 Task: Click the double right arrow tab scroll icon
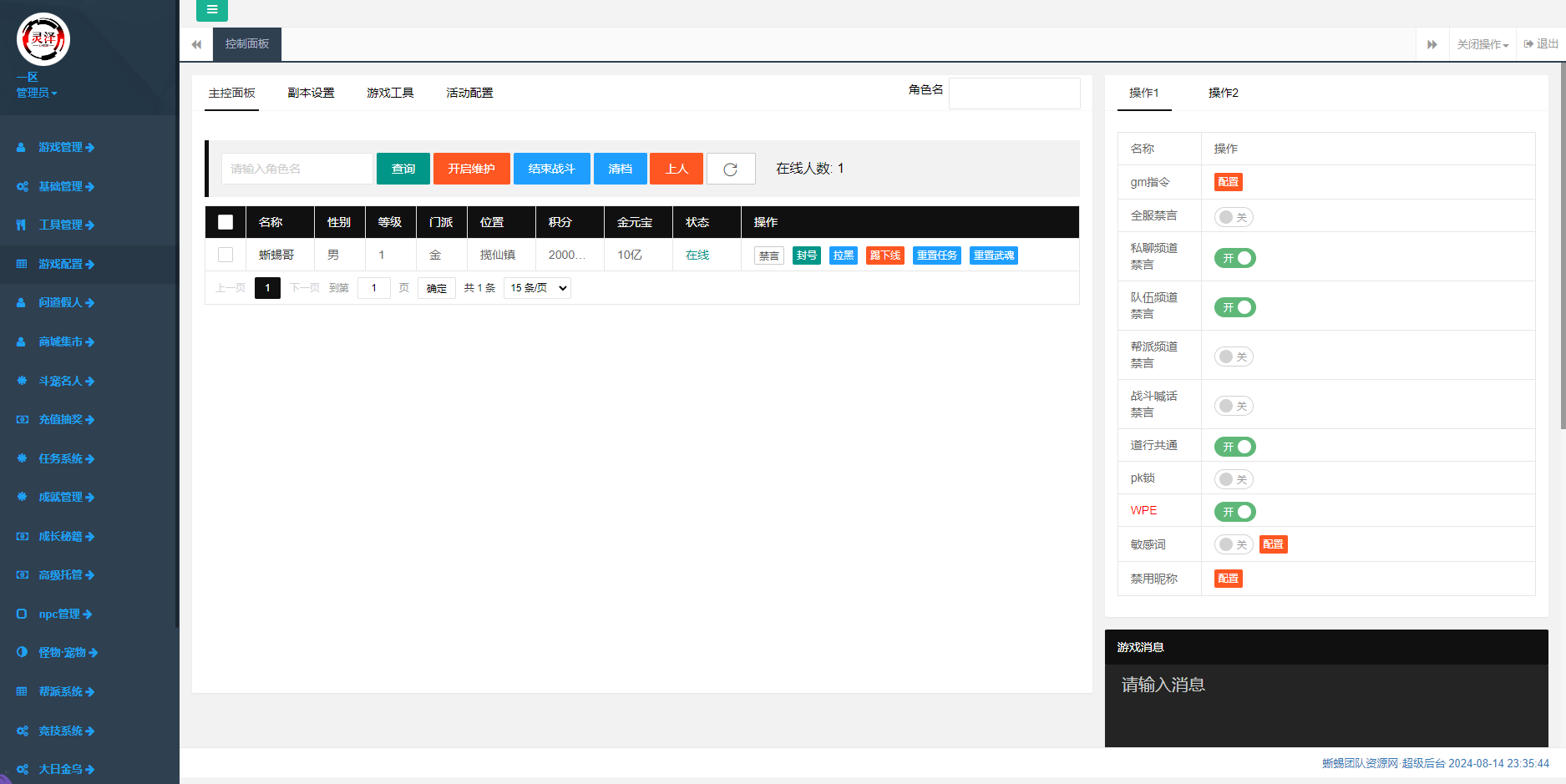coord(1432,44)
